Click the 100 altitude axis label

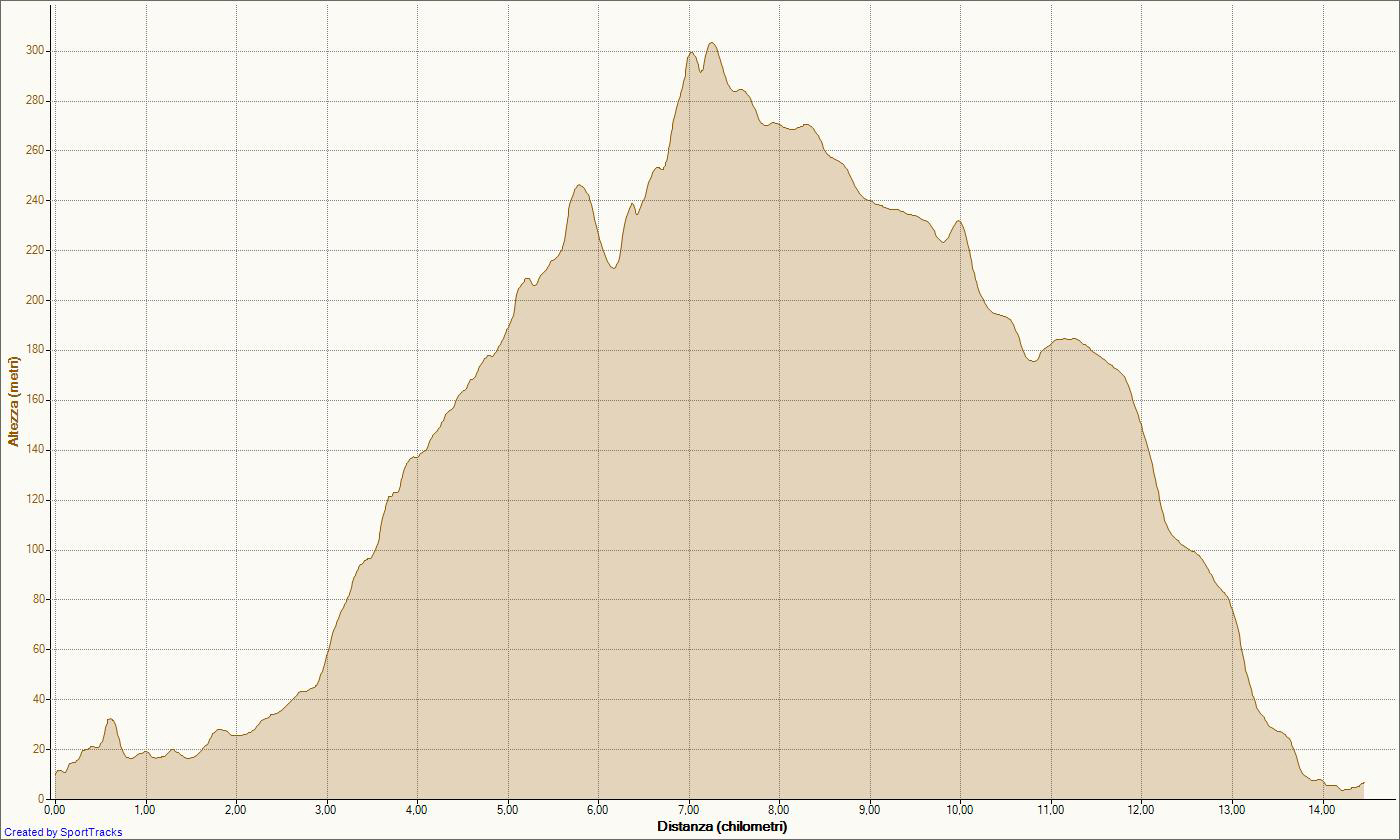pyautogui.click(x=36, y=550)
